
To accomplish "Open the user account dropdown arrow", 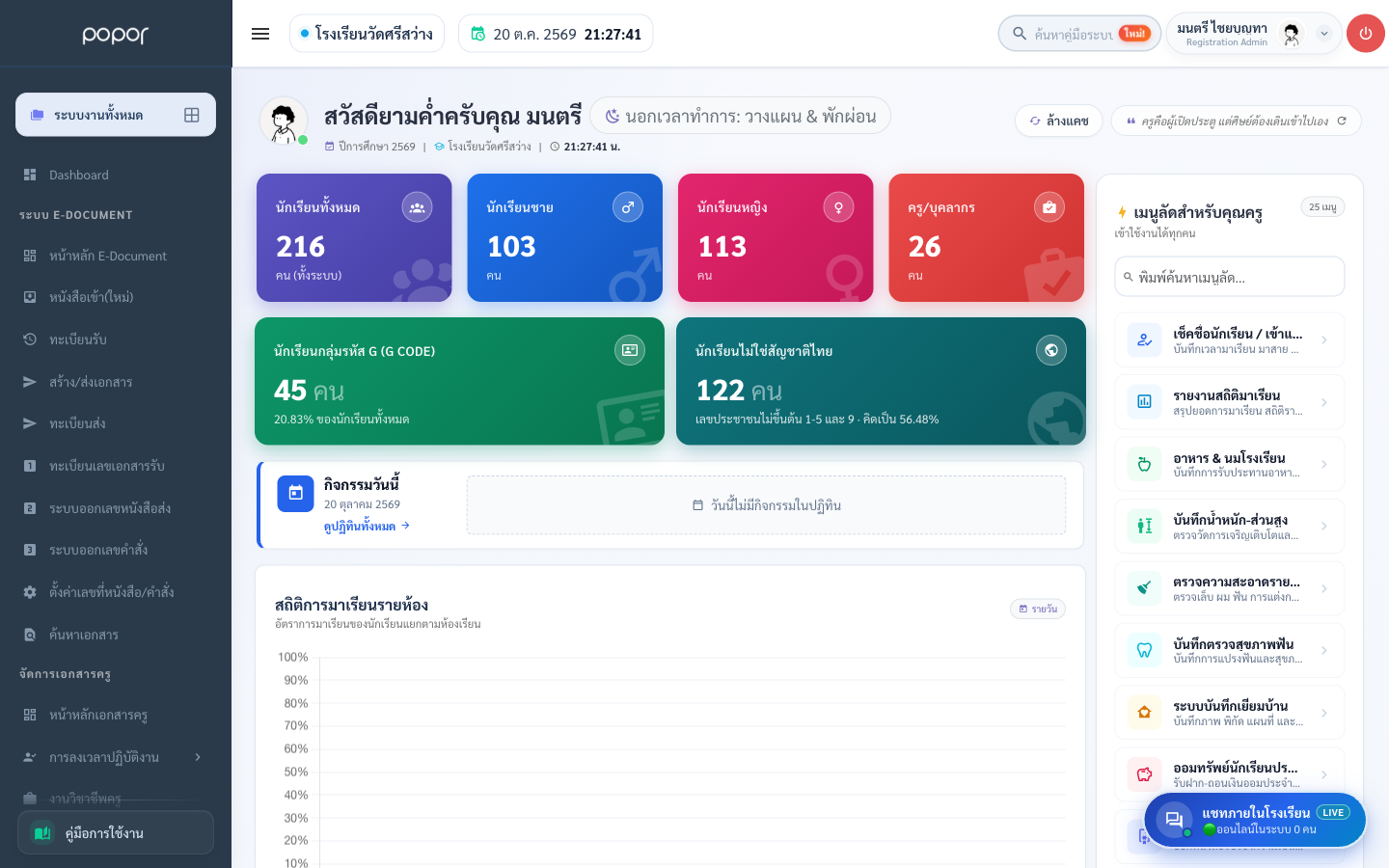I will coord(1324,34).
